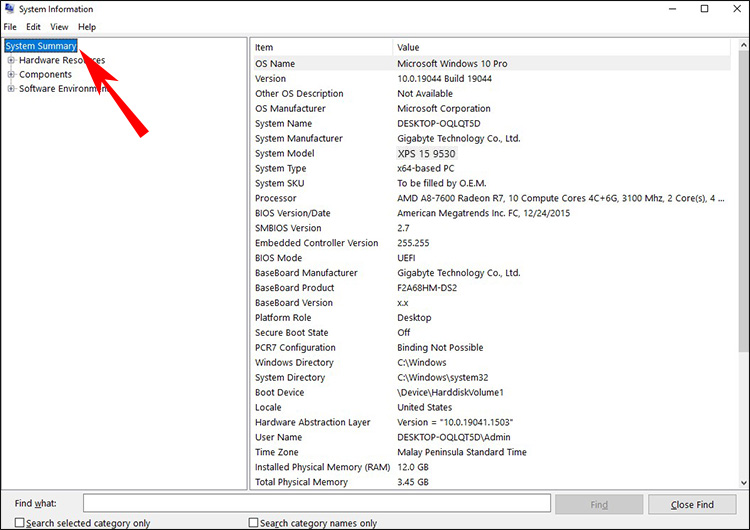Click value 10.0.19044 Build 19044
Image resolution: width=750 pixels, height=530 pixels.
[x=444, y=78]
